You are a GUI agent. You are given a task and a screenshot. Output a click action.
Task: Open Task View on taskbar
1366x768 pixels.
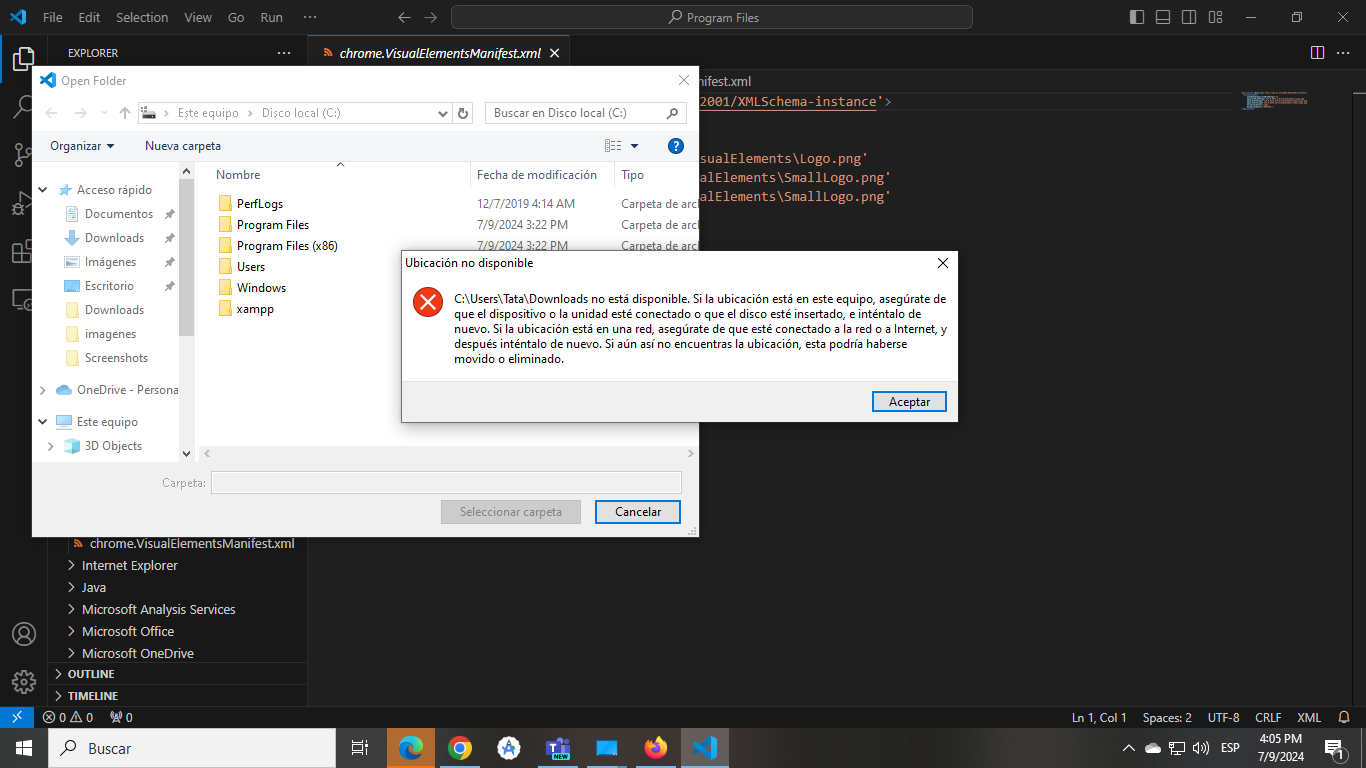click(x=360, y=748)
